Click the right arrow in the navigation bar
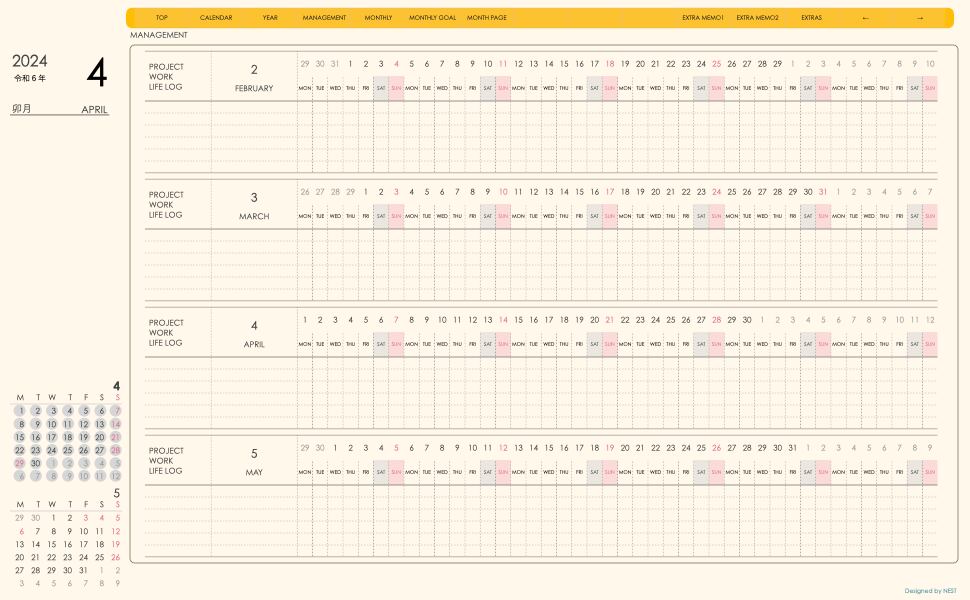970x600 pixels. 920,18
